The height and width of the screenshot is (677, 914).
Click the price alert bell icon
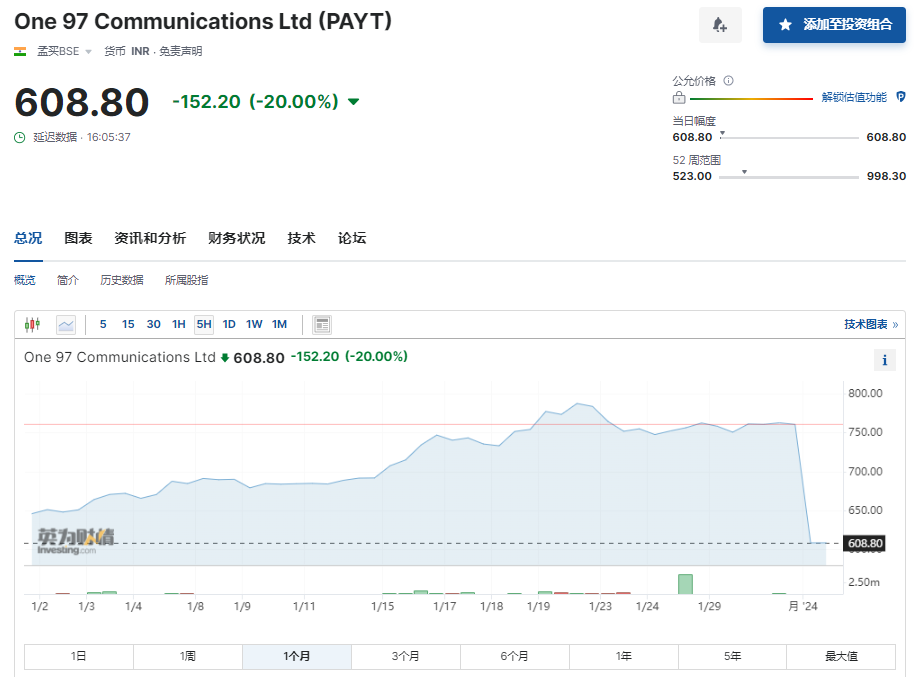(x=720, y=25)
